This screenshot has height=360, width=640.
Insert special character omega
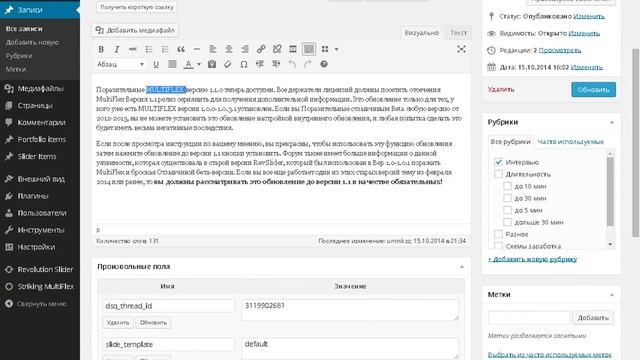(x=244, y=64)
